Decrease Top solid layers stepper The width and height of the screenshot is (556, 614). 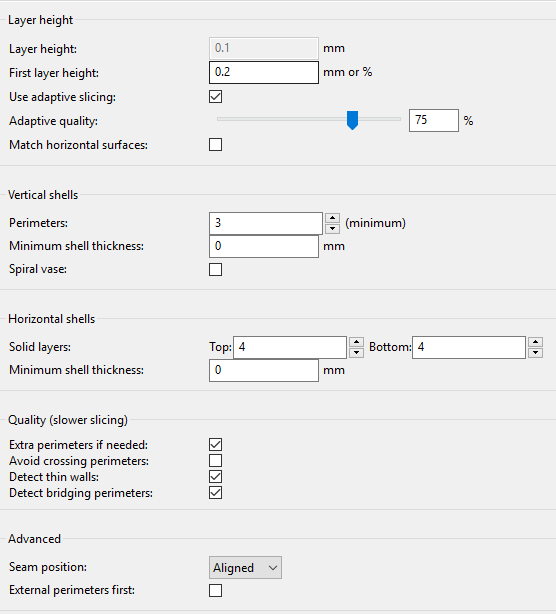[356, 352]
